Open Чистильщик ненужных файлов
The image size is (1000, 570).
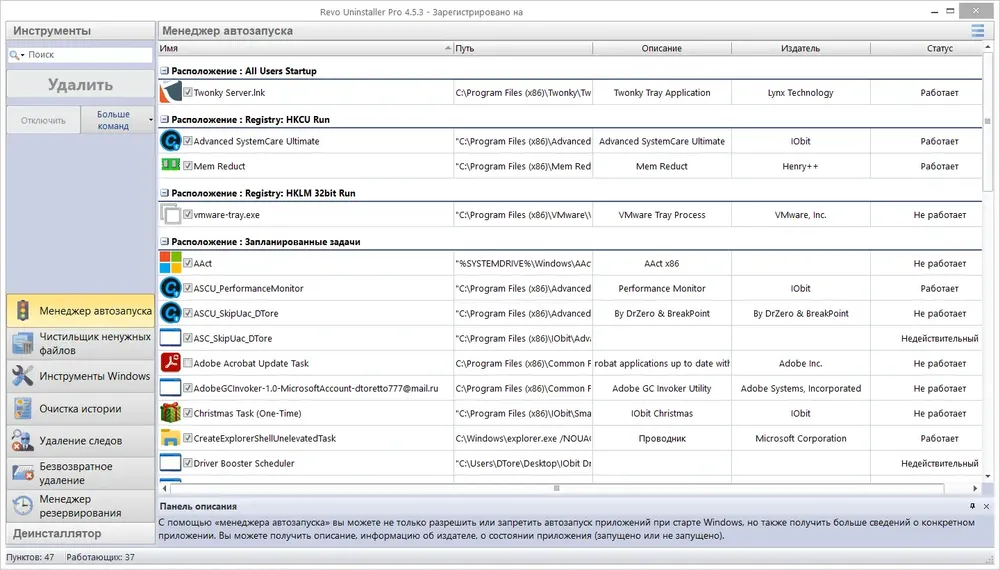coord(80,343)
